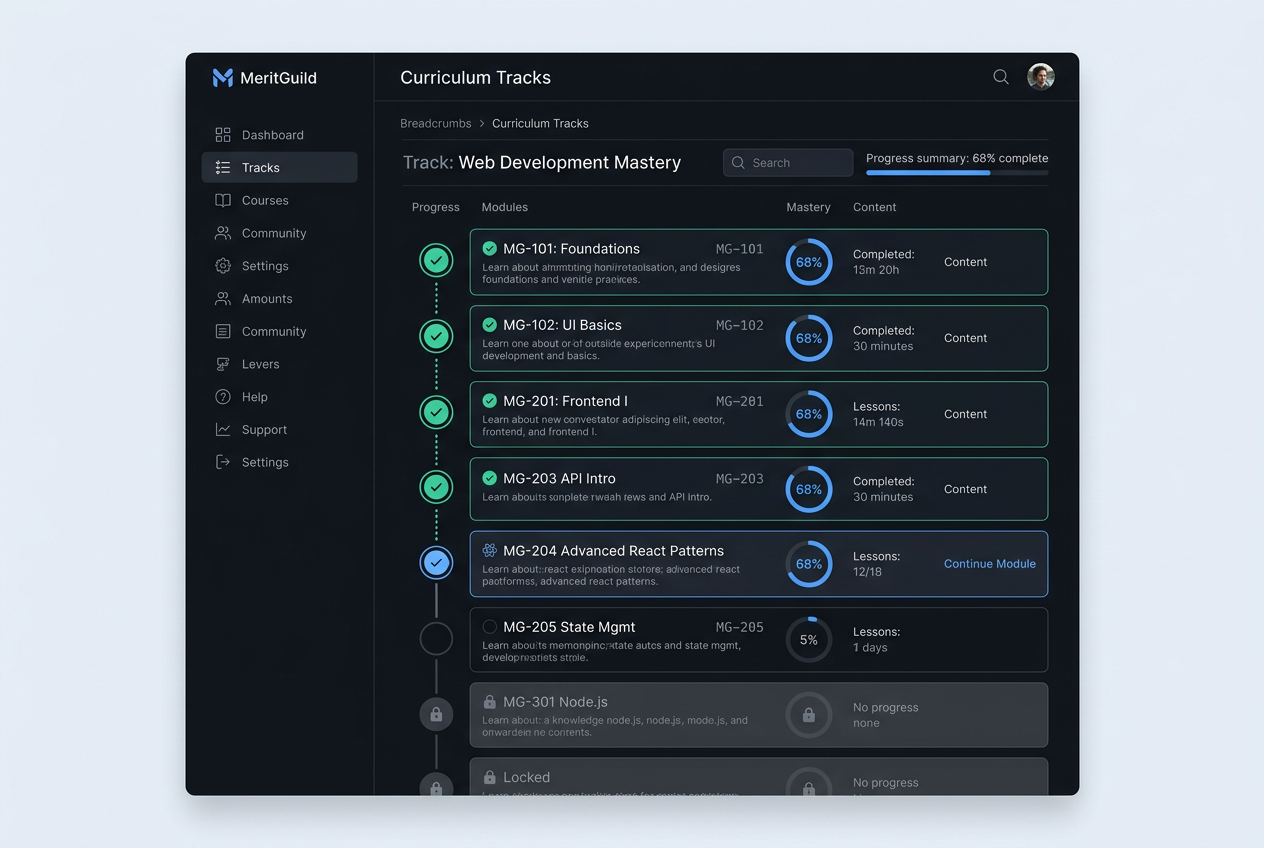The image size is (1264, 848).
Task: Click the lock icon beside Locked title
Action: [x=490, y=777]
